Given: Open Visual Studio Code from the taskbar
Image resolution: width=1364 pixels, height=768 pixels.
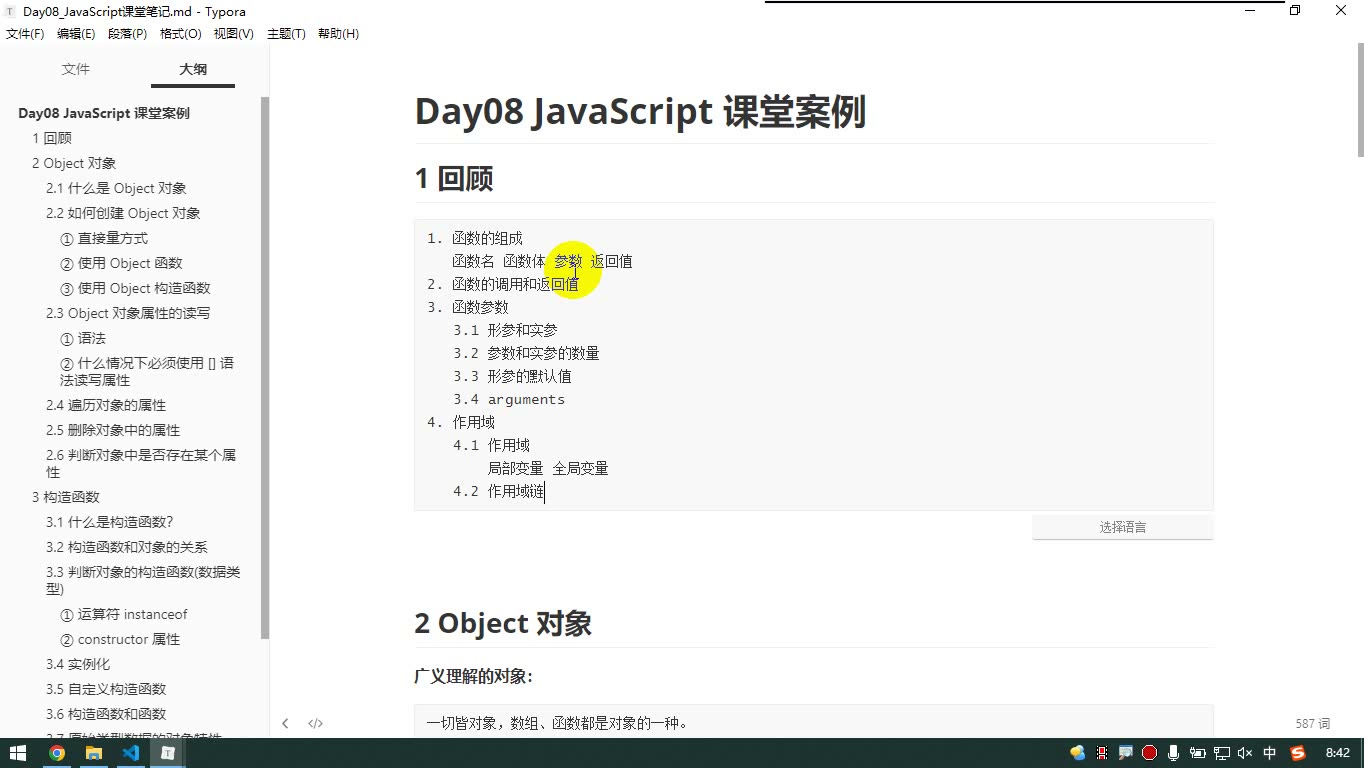Looking at the screenshot, I should pyautogui.click(x=131, y=753).
